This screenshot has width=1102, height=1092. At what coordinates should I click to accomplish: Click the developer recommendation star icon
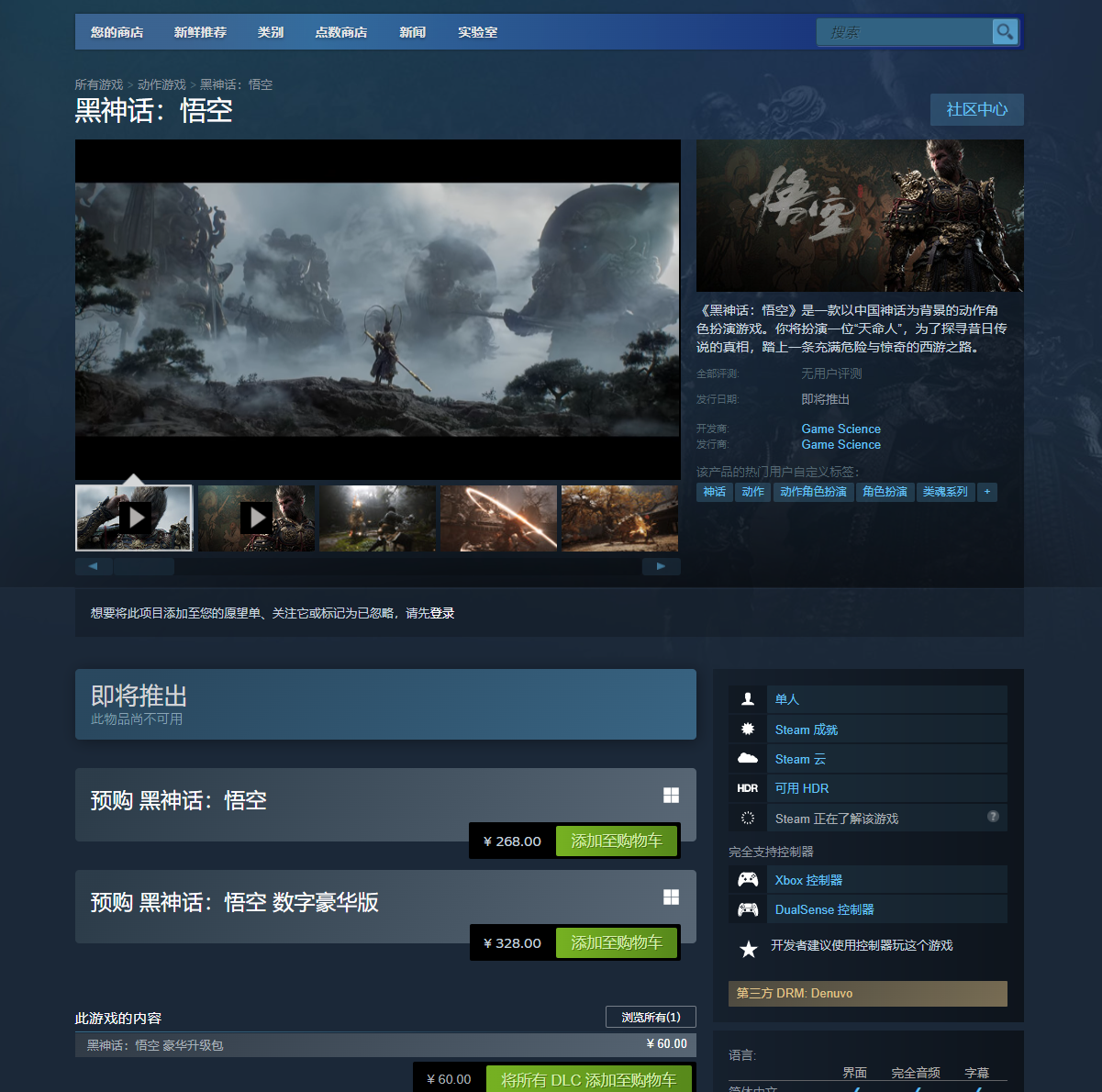point(749,949)
